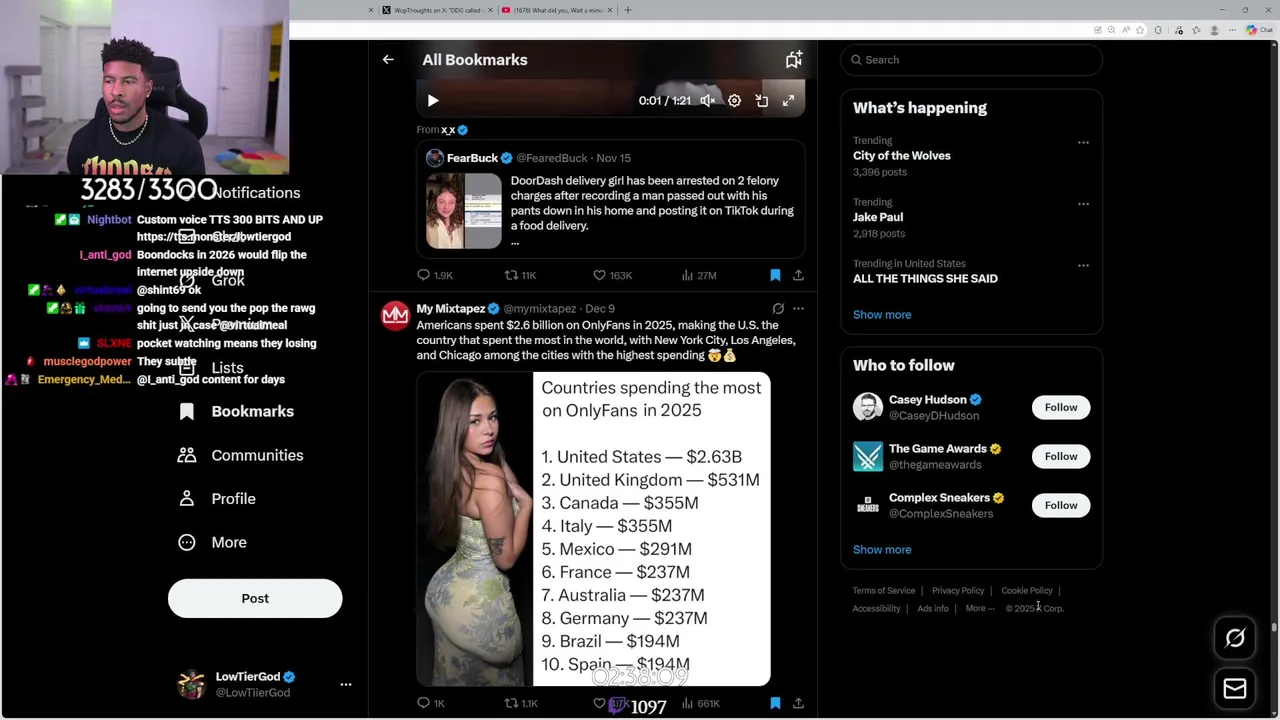This screenshot has width=1280, height=720.
Task: Unmute the video's muted speaker icon
Action: pyautogui.click(x=708, y=101)
